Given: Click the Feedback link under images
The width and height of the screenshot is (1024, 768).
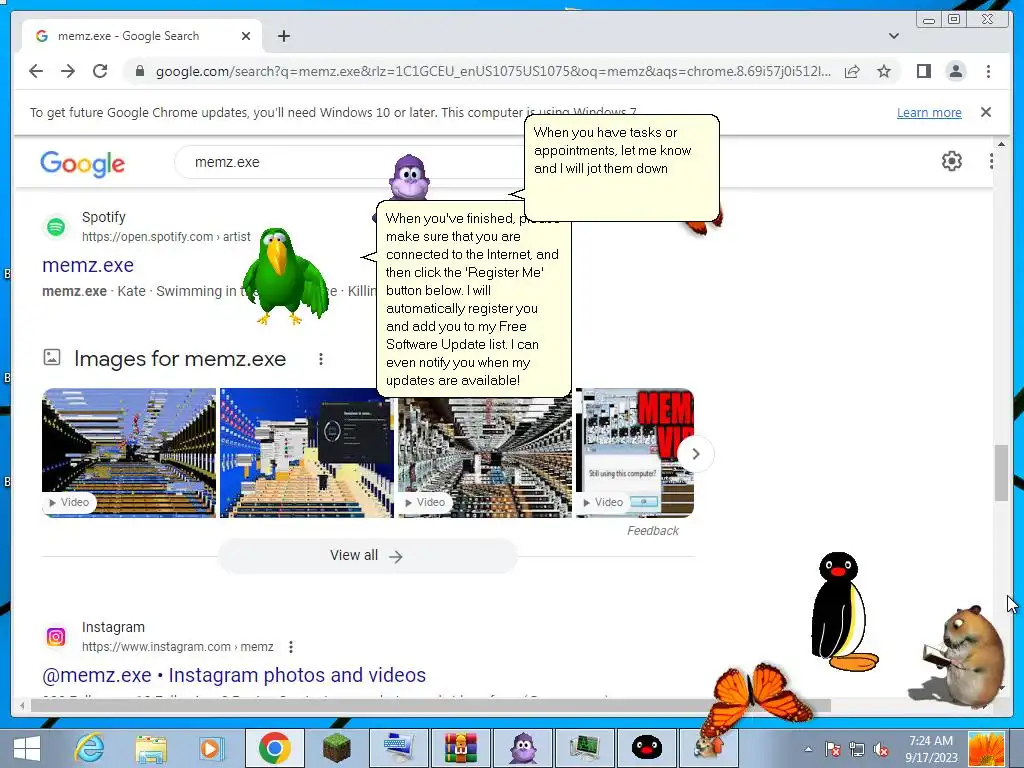Looking at the screenshot, I should tap(652, 531).
